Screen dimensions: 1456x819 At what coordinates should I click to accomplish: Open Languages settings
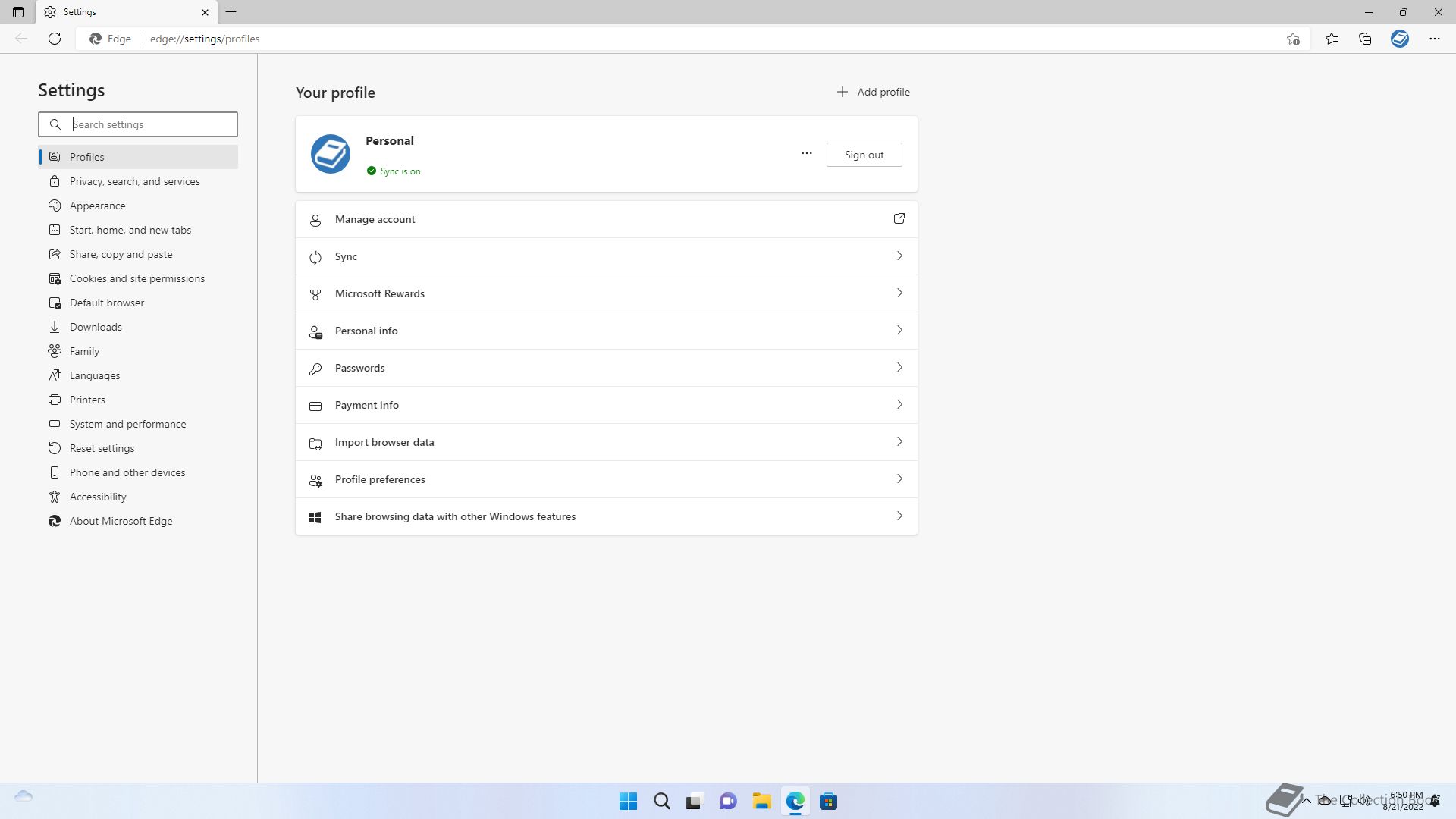pyautogui.click(x=138, y=375)
